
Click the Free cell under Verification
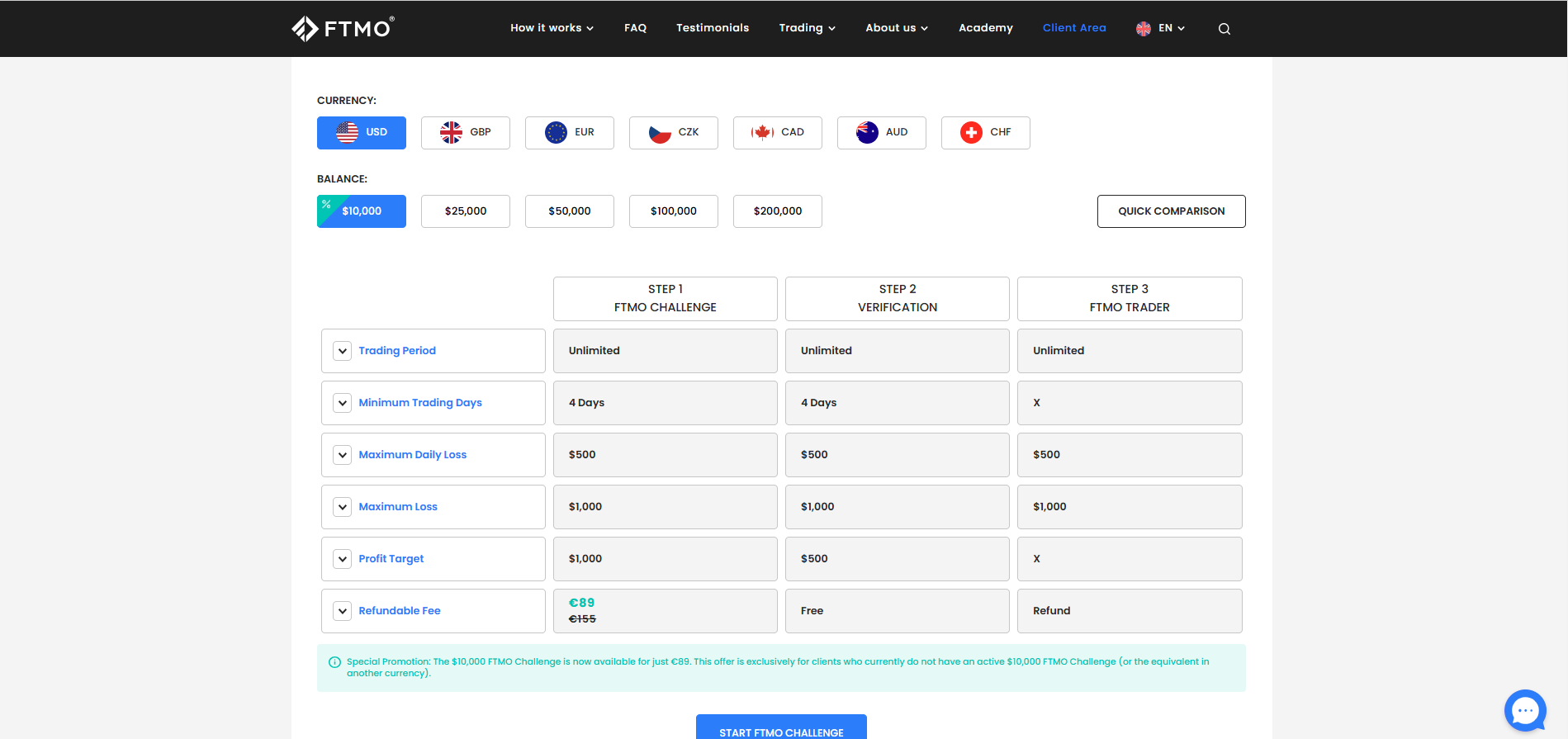pos(898,611)
